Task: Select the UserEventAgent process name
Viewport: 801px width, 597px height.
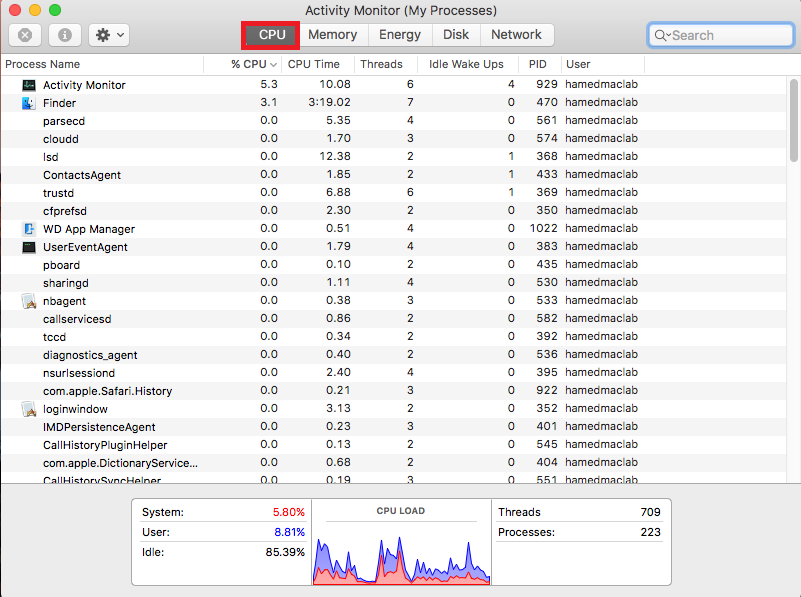Action: [85, 247]
